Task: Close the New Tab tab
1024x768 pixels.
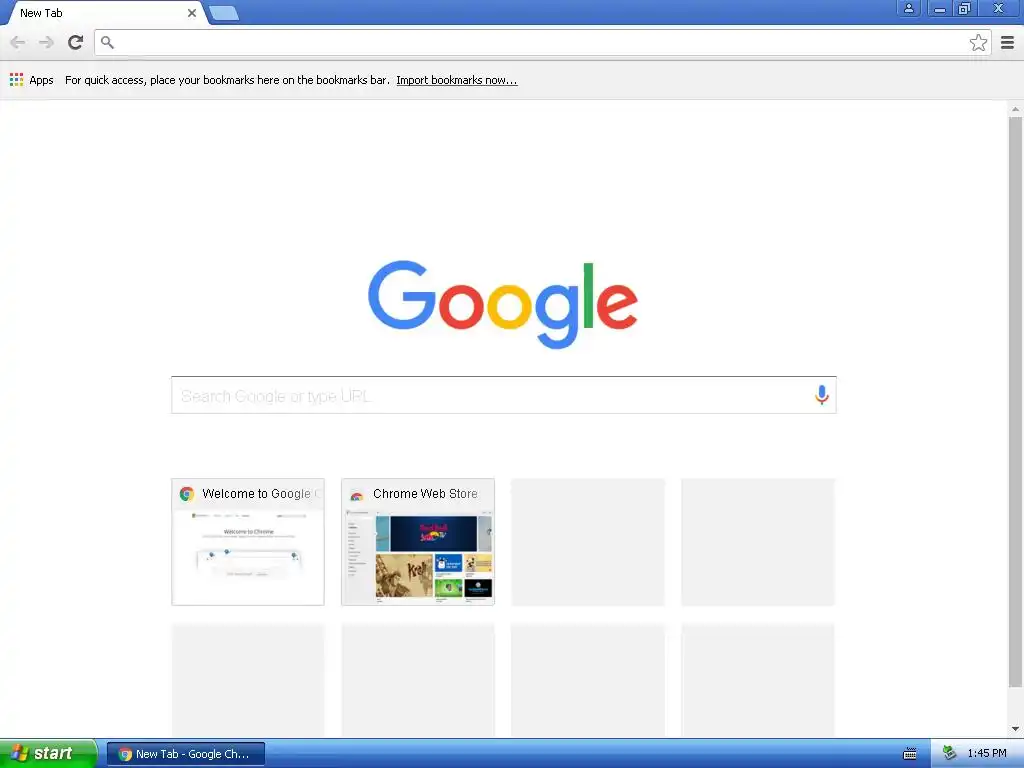Action: [x=192, y=13]
